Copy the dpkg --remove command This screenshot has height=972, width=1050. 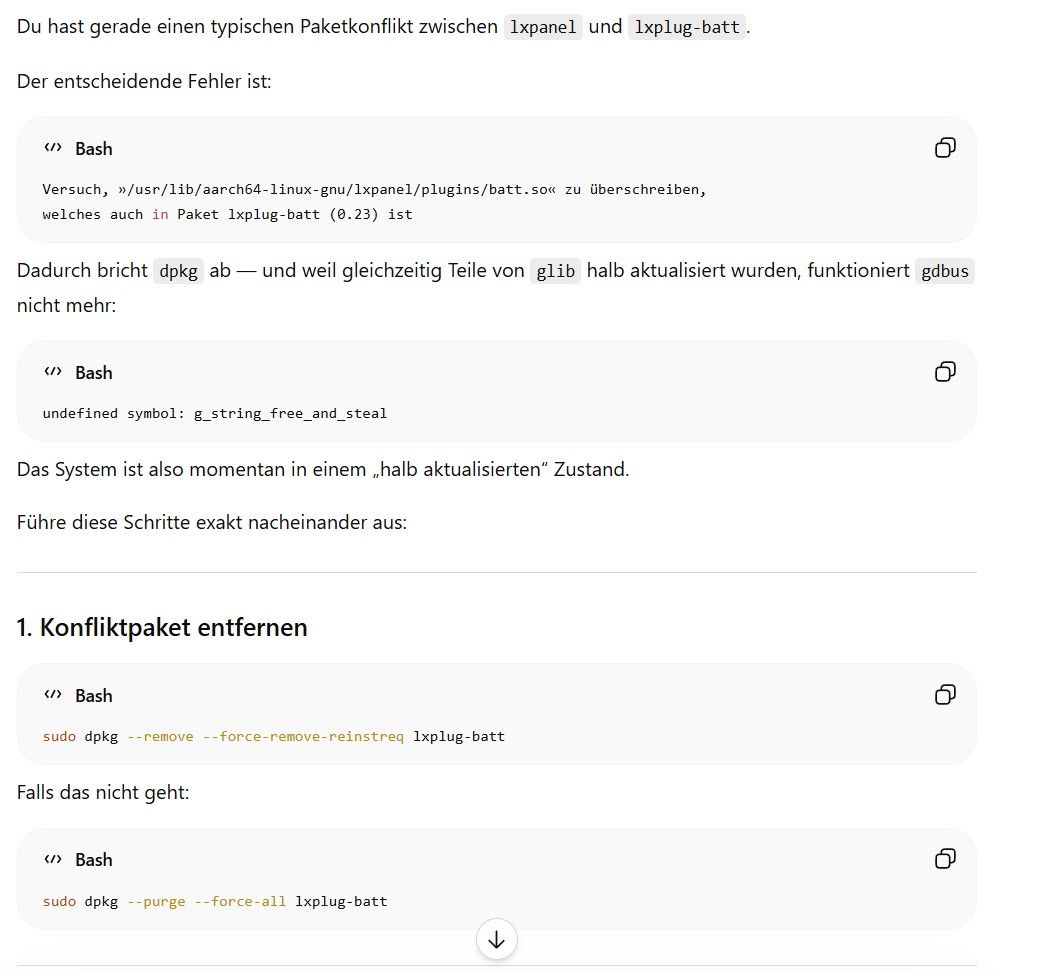pyautogui.click(x=945, y=695)
